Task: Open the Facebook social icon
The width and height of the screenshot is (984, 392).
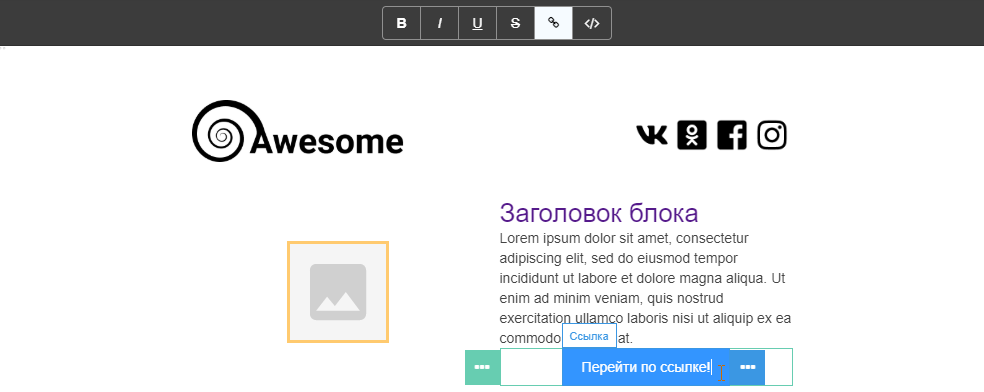Action: [732, 135]
